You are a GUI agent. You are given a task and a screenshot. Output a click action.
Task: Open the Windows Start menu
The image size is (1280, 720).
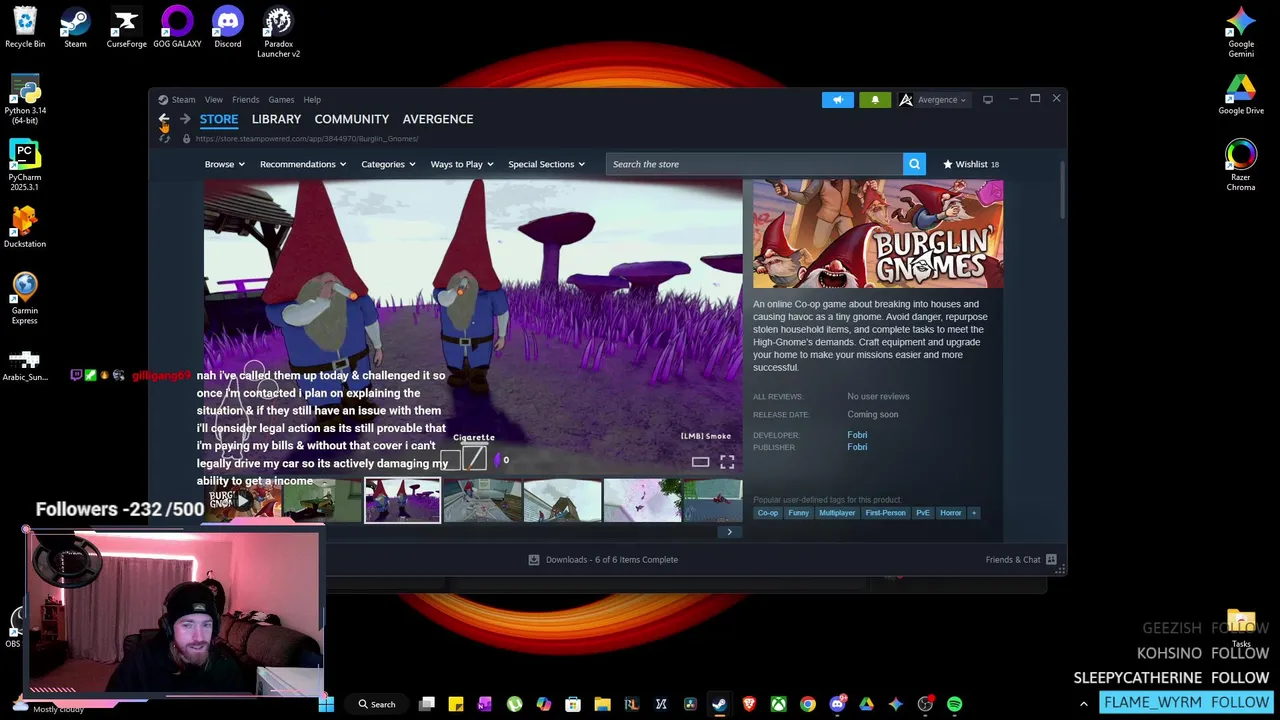pyautogui.click(x=326, y=704)
